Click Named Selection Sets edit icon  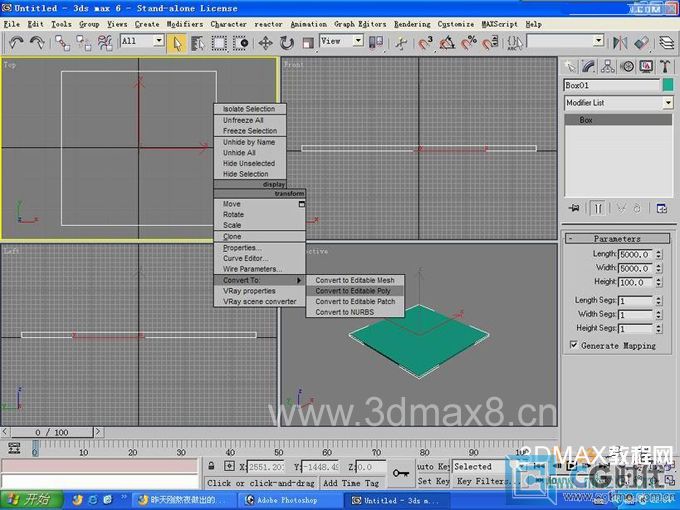(x=515, y=42)
